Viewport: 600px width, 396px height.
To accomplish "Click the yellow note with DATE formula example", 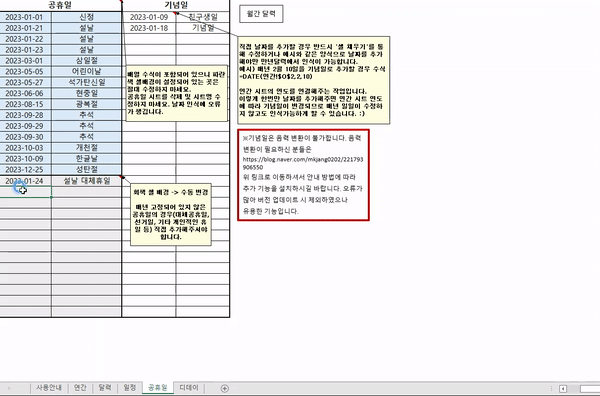I will pos(314,80).
